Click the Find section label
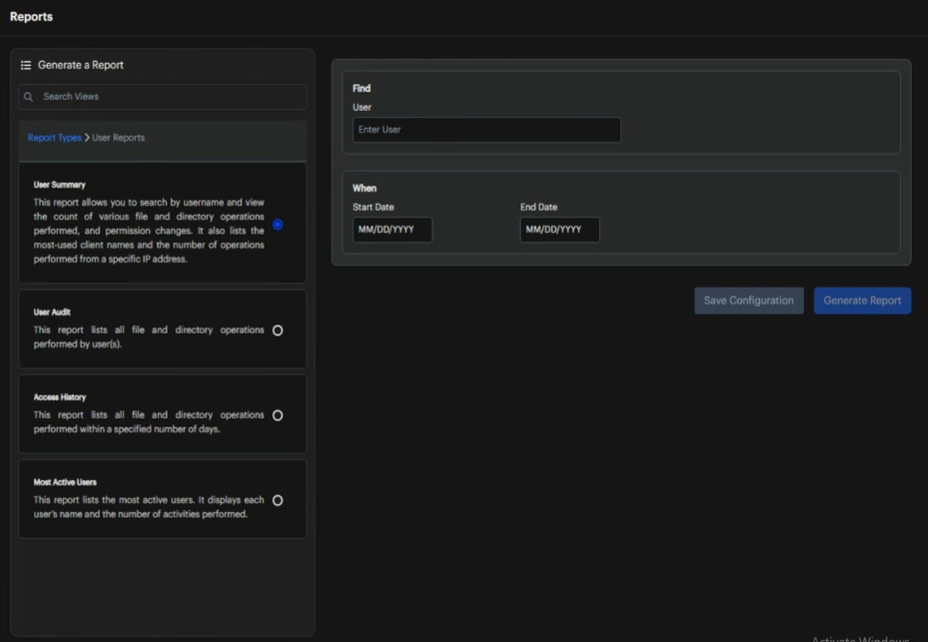Viewport: 928px width, 642px height. click(x=362, y=88)
